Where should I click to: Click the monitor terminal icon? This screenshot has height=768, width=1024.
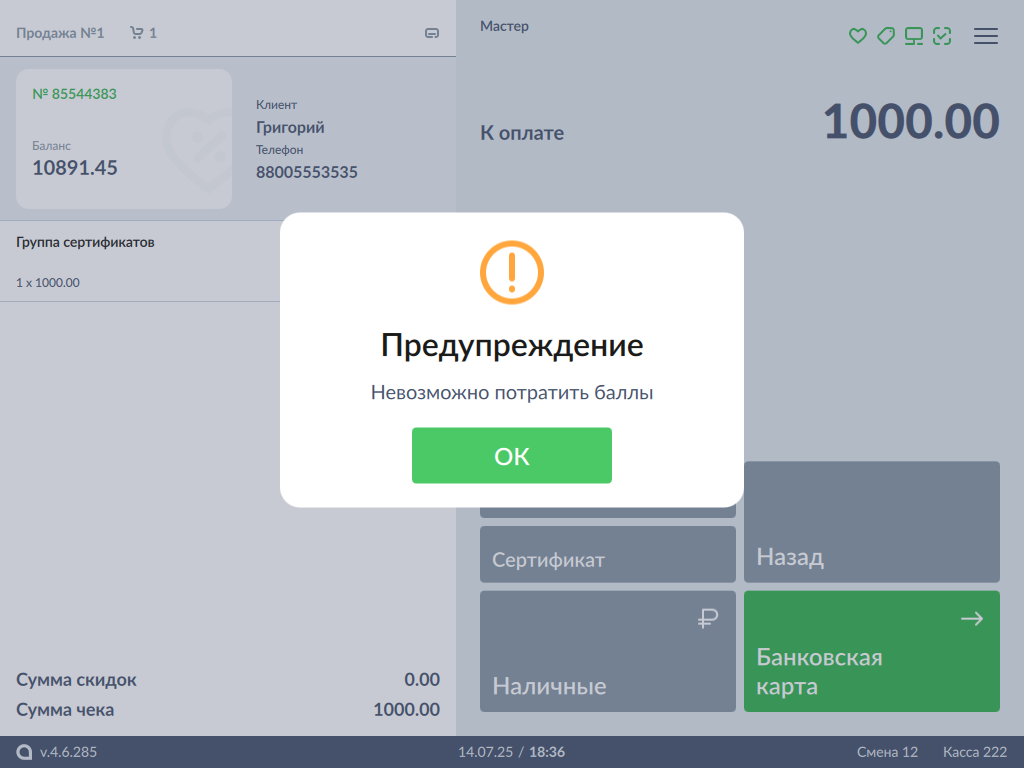[x=913, y=36]
